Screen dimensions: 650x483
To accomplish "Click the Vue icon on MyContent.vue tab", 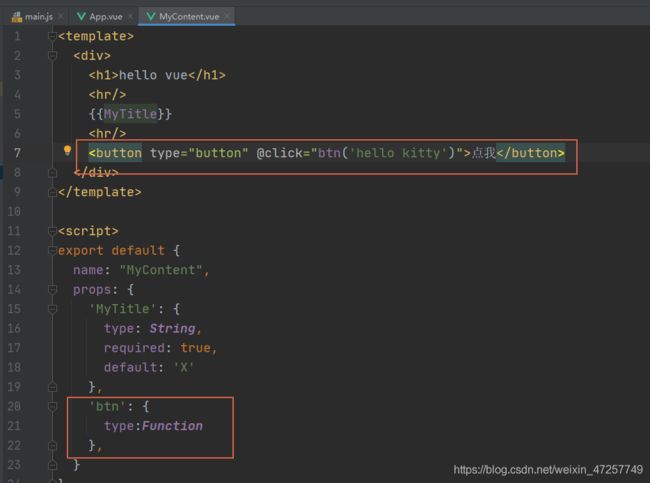I will pyautogui.click(x=150, y=17).
